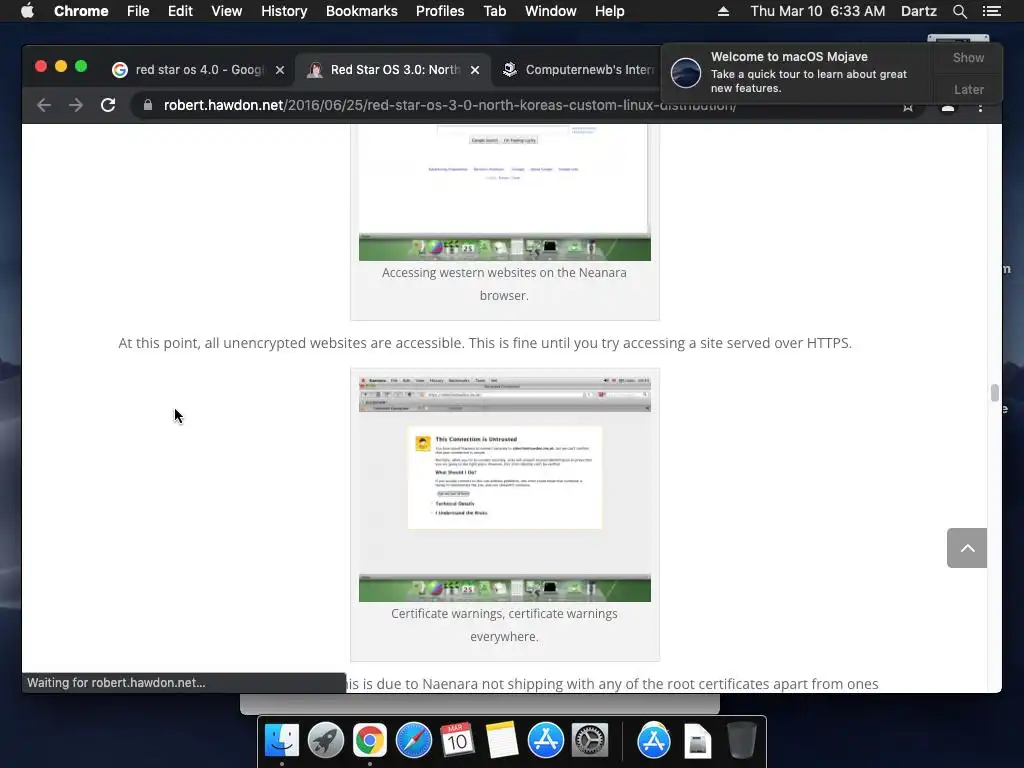Click Show on the Mojave notification

968,57
